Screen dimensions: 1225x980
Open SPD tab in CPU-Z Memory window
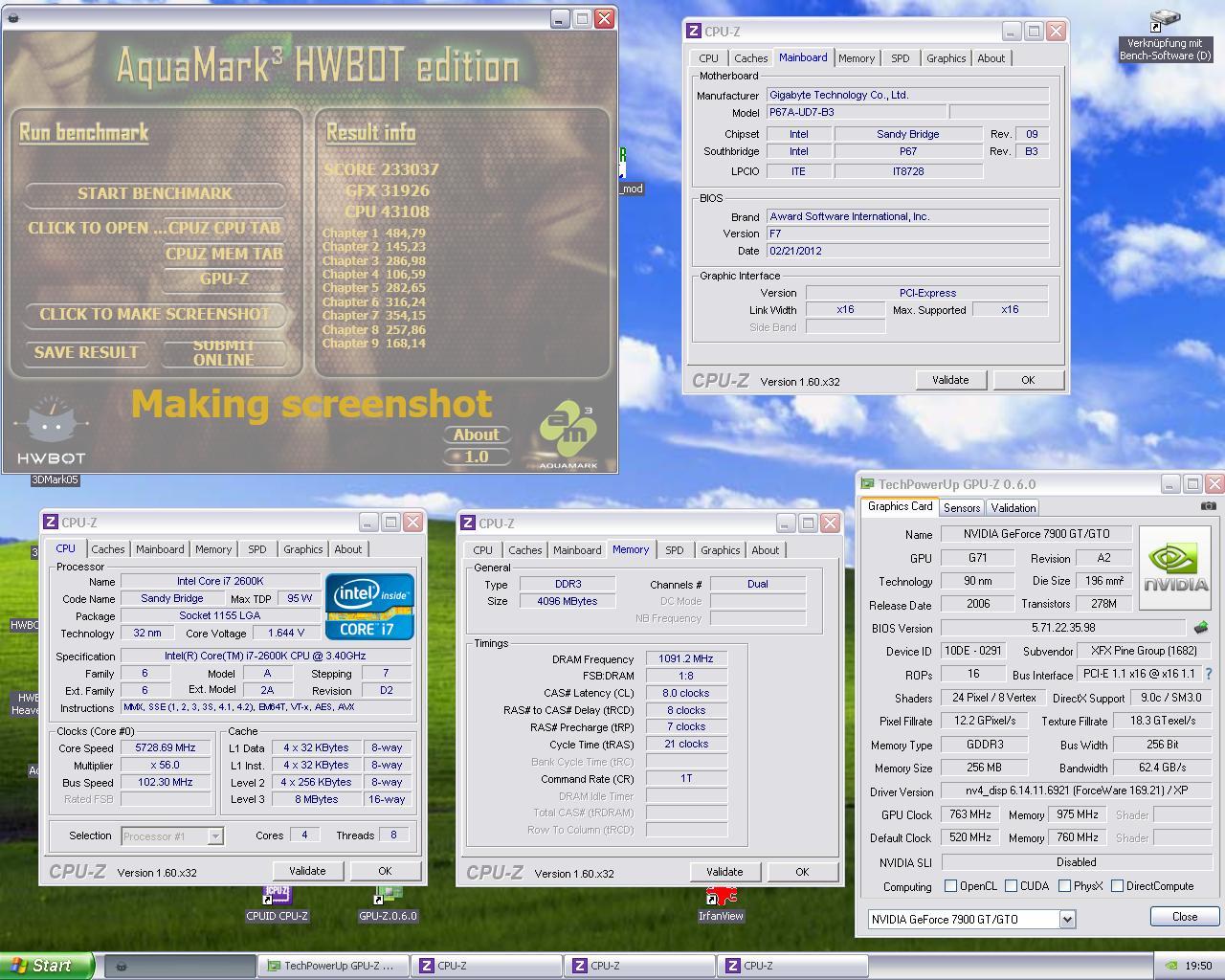[675, 550]
